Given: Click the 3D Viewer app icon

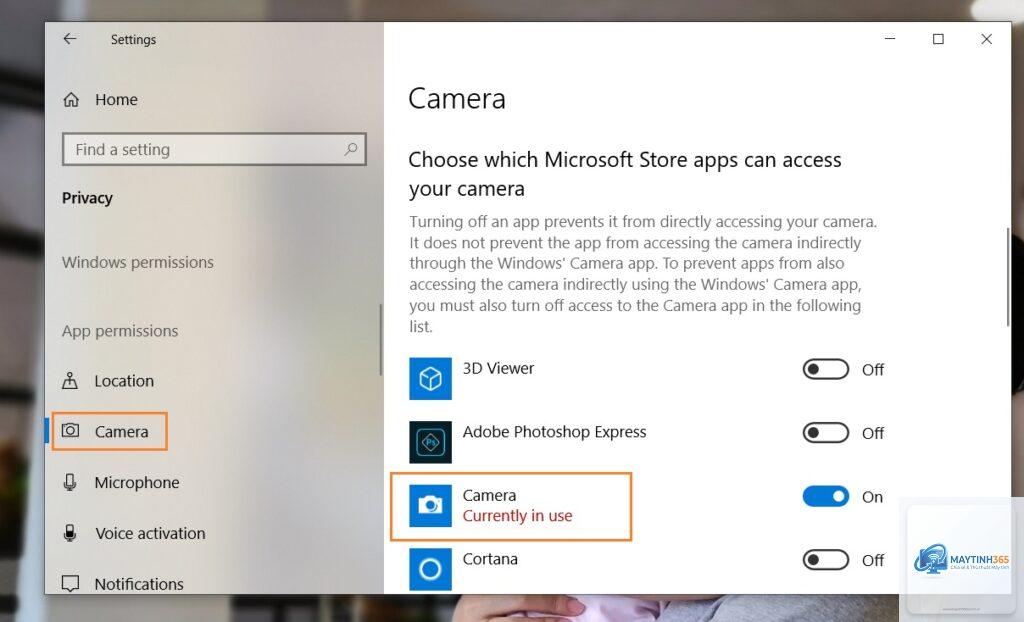Looking at the screenshot, I should click(430, 378).
